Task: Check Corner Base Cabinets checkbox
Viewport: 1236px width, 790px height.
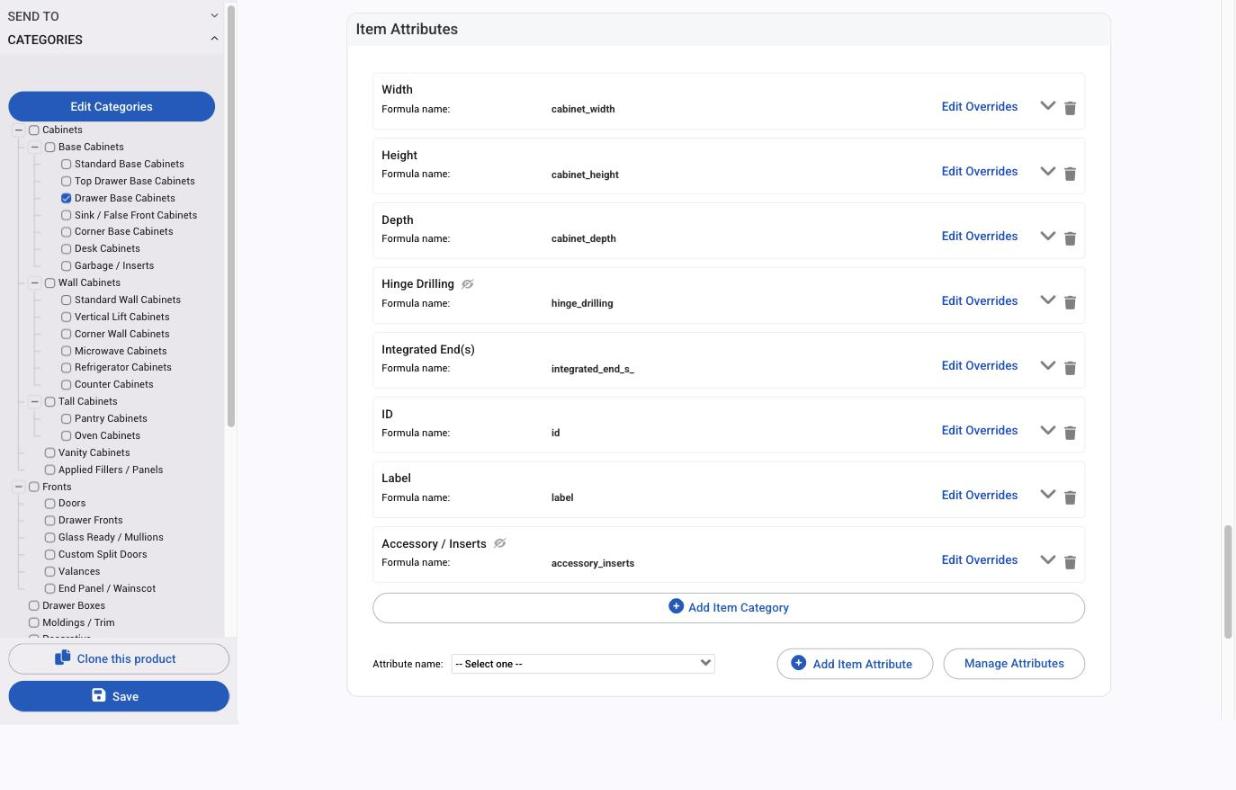Action: 66,232
